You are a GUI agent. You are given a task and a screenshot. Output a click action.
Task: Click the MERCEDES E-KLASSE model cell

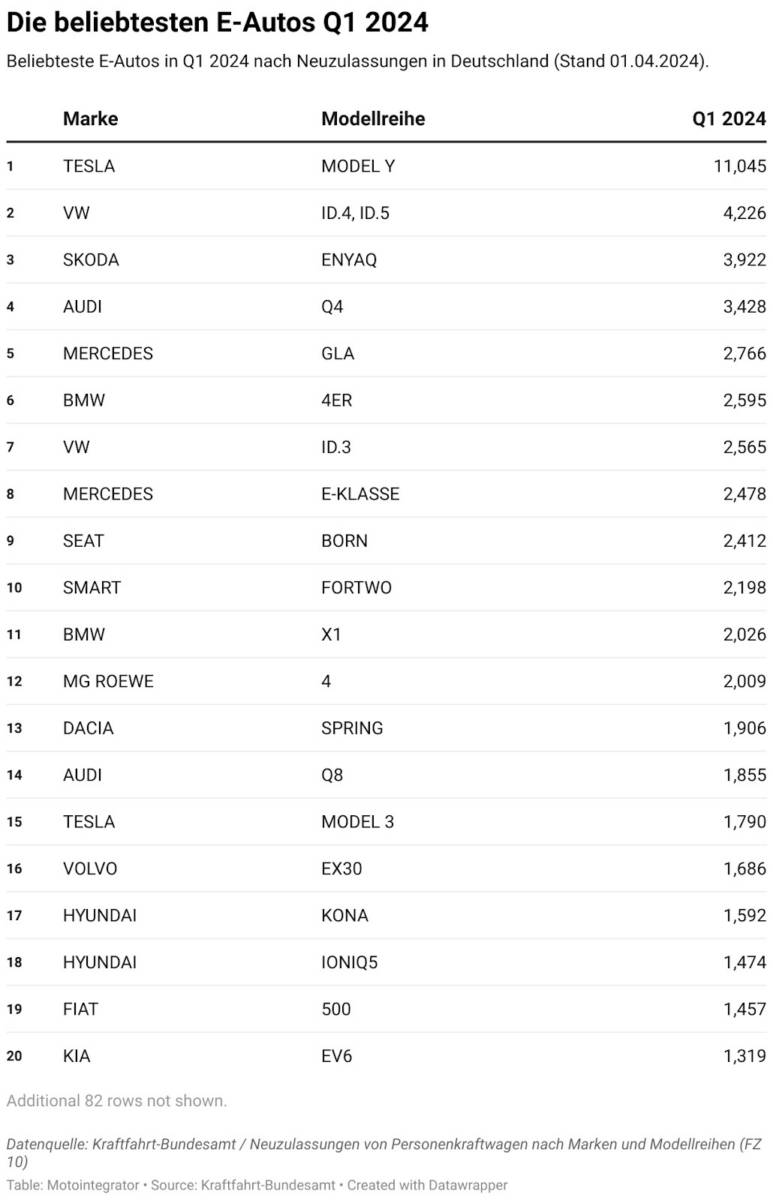click(360, 494)
